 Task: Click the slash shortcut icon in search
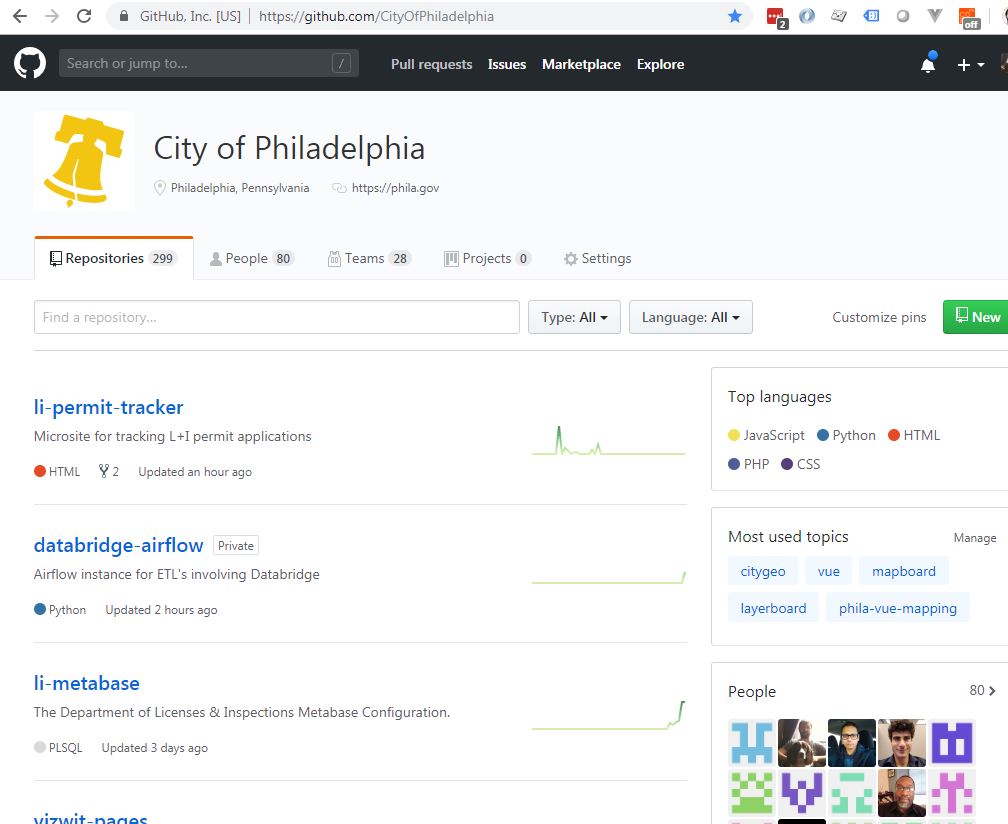pyautogui.click(x=341, y=63)
